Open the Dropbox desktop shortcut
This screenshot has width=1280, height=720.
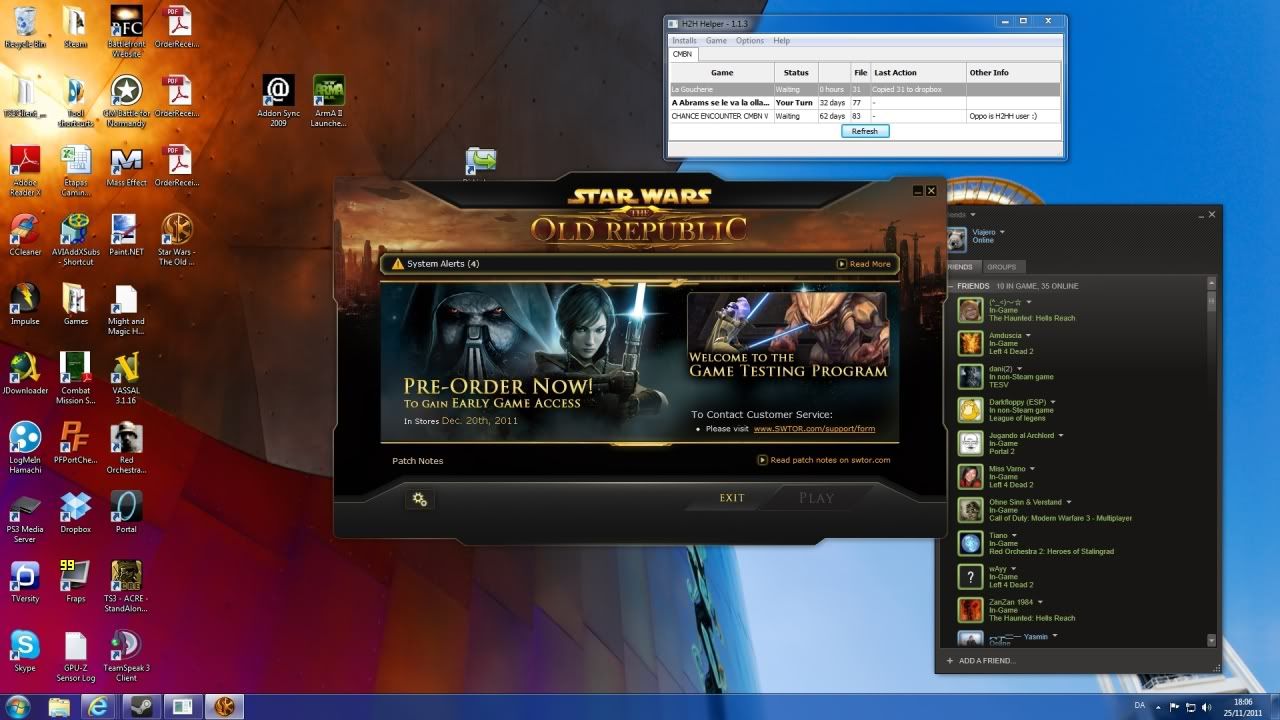tap(75, 512)
